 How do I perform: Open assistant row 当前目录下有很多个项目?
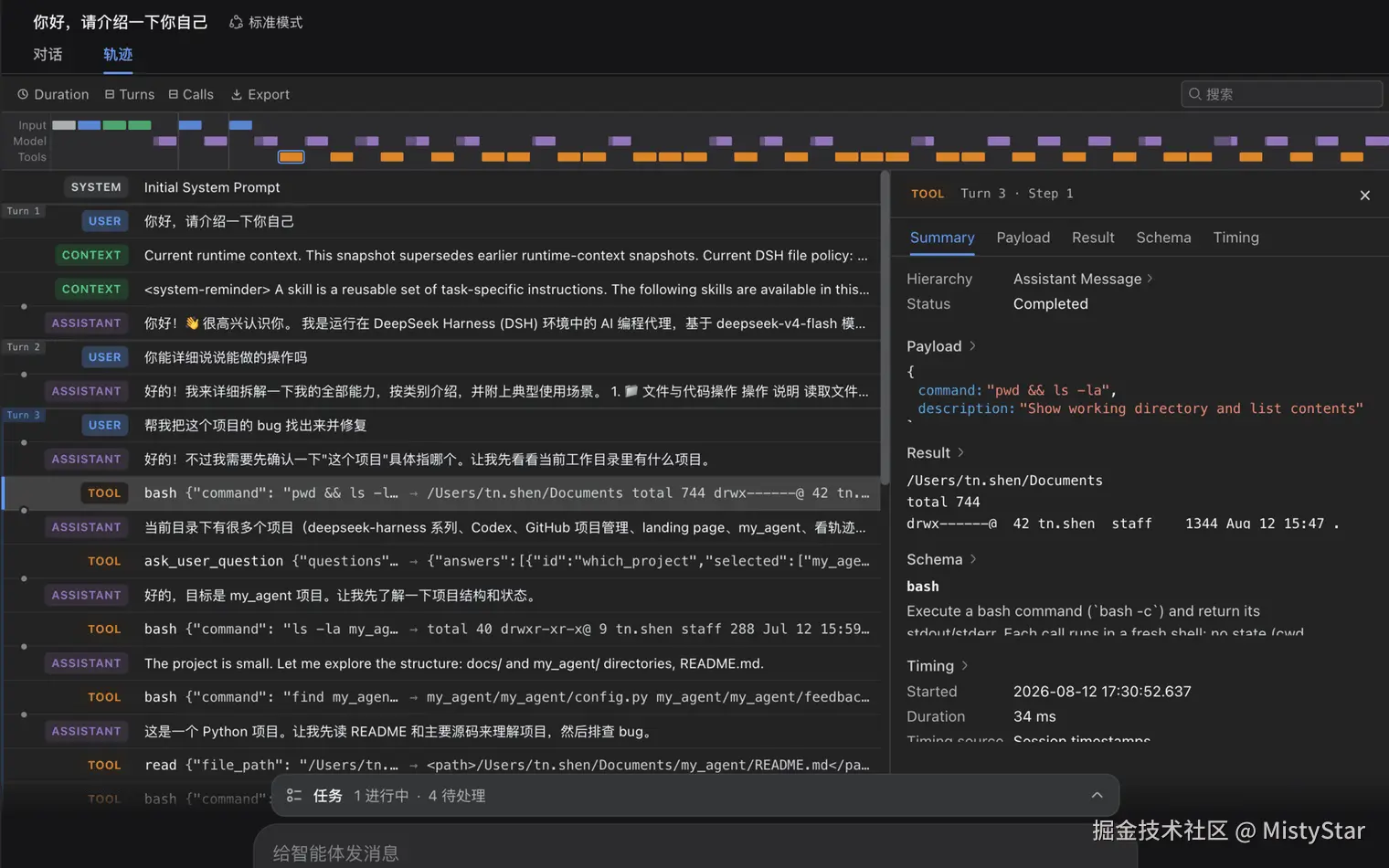pos(441,527)
